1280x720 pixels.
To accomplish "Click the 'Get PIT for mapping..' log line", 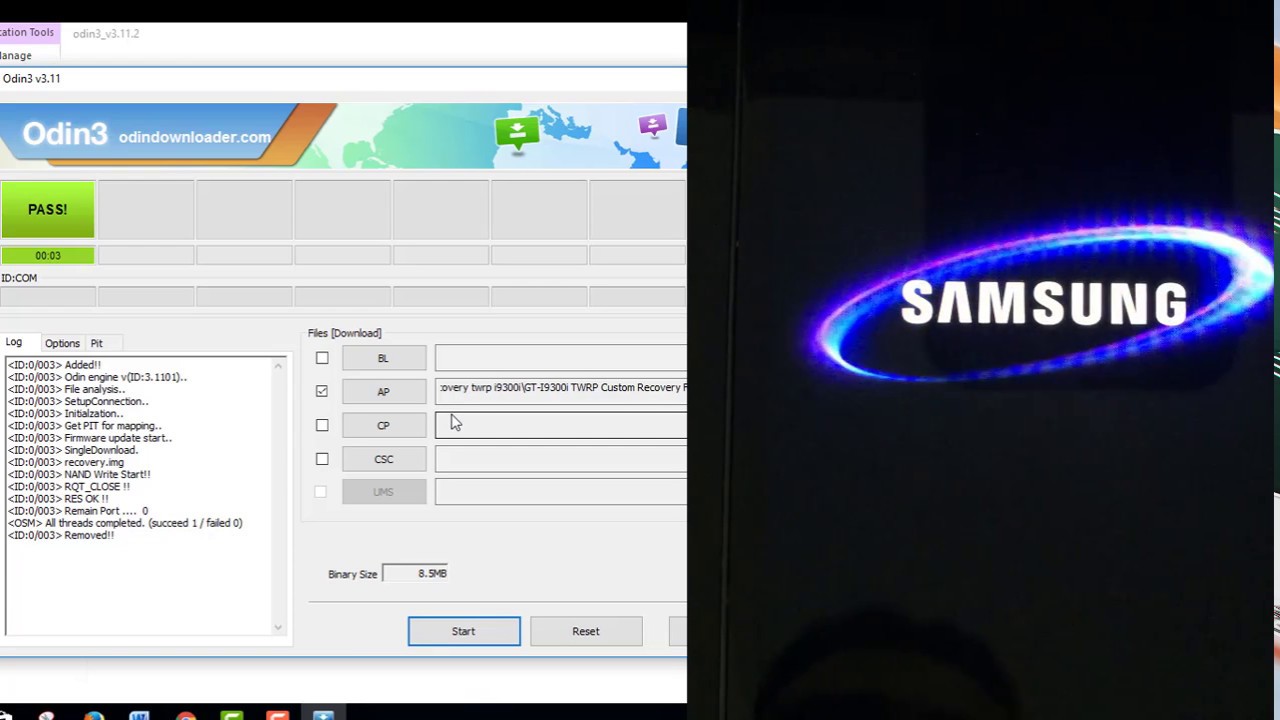I will 85,426.
